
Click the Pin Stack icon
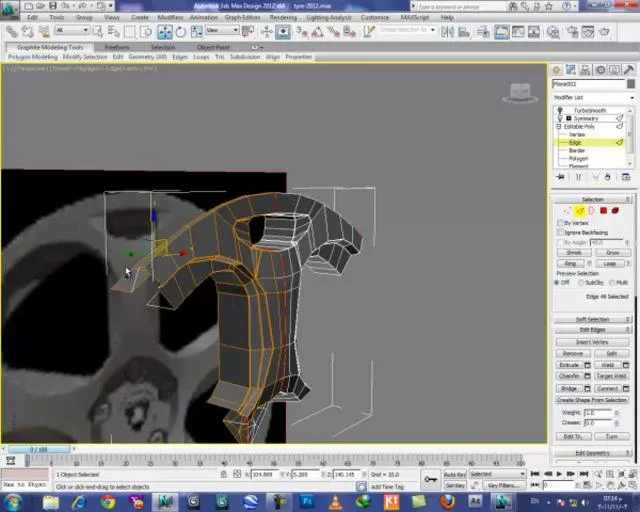(x=560, y=177)
